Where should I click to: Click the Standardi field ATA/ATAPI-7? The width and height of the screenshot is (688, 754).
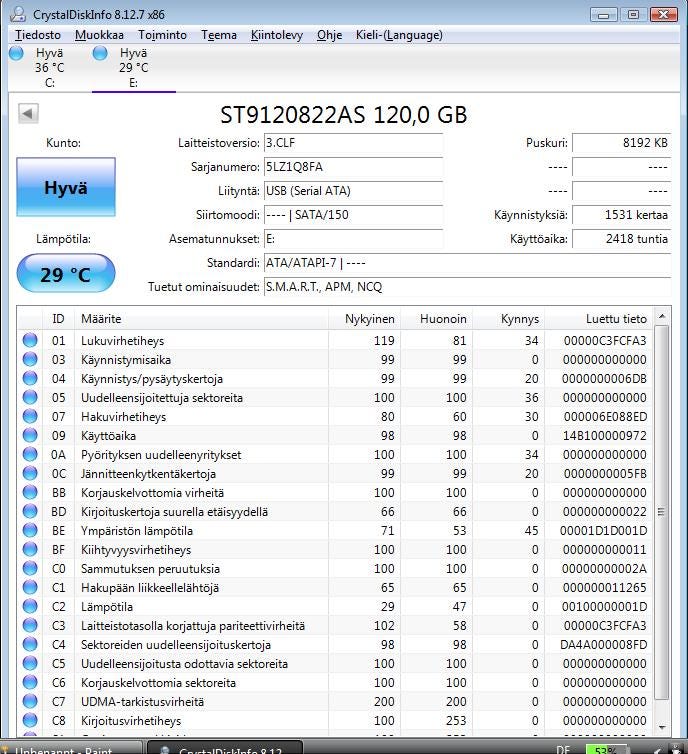coord(467,263)
